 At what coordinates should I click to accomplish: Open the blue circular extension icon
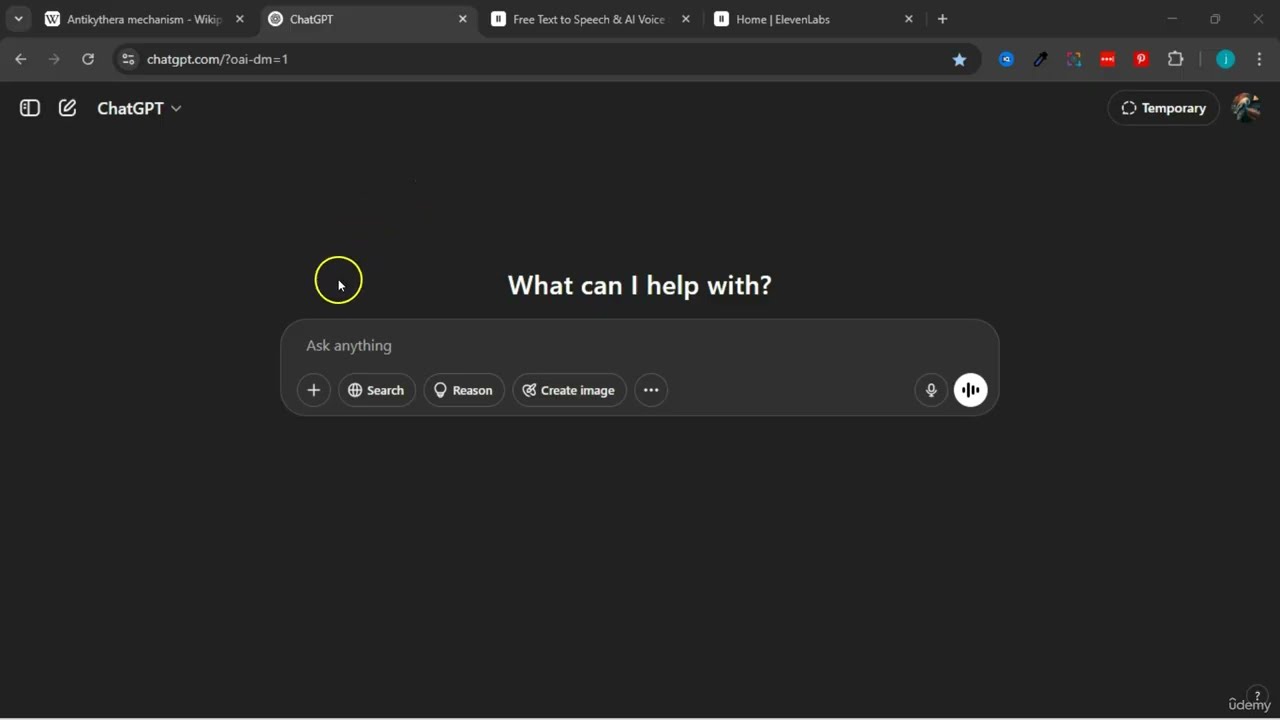pyautogui.click(x=1007, y=59)
